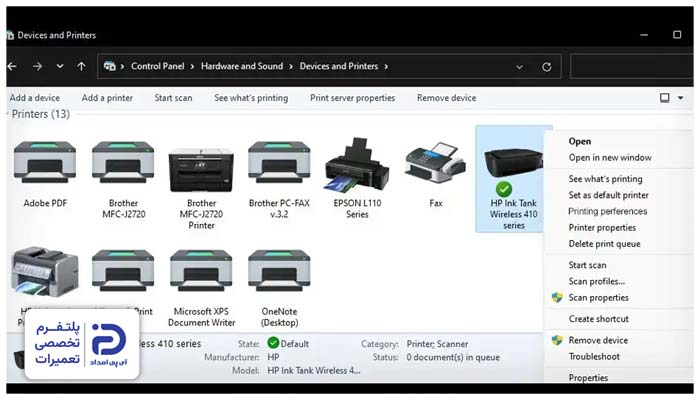Select Set as default printer
The image size is (700, 400).
(x=608, y=195)
